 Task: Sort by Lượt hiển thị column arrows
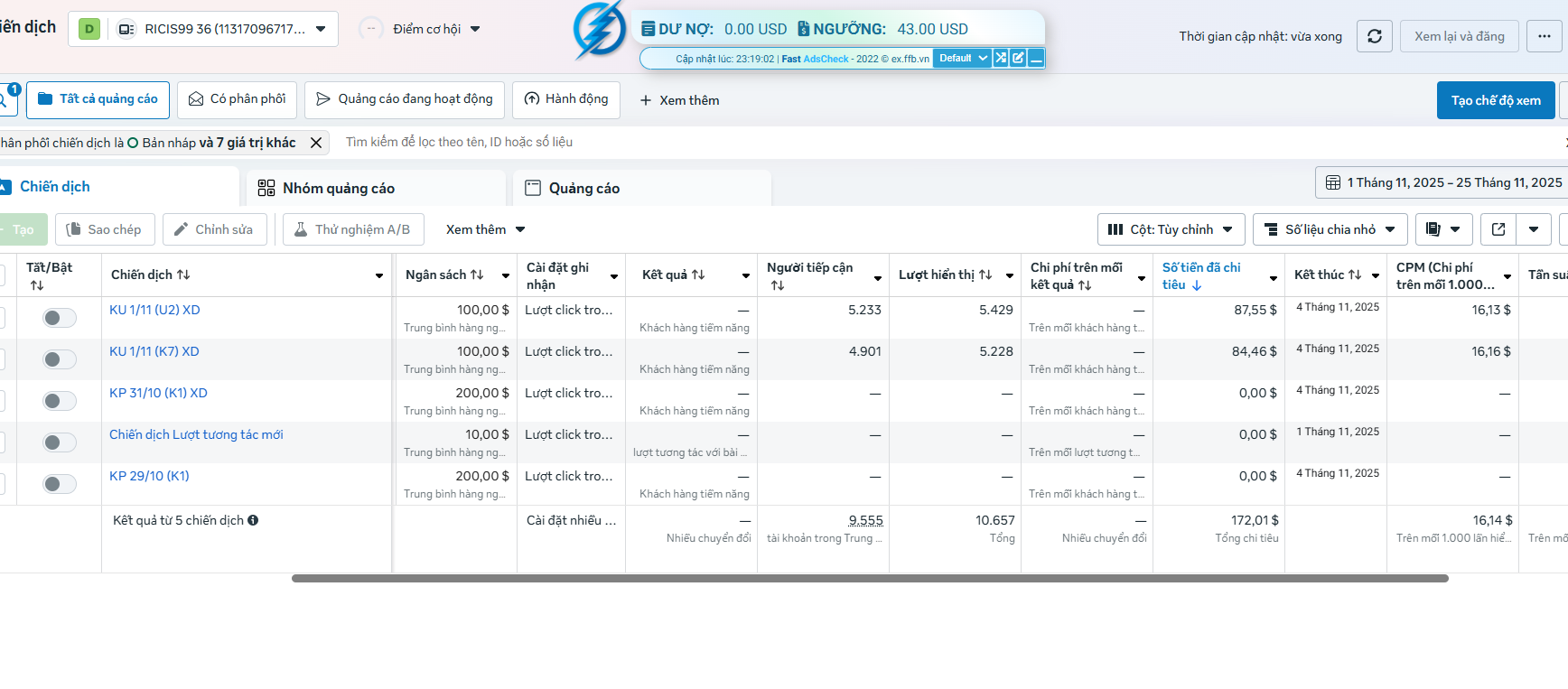[x=985, y=275]
